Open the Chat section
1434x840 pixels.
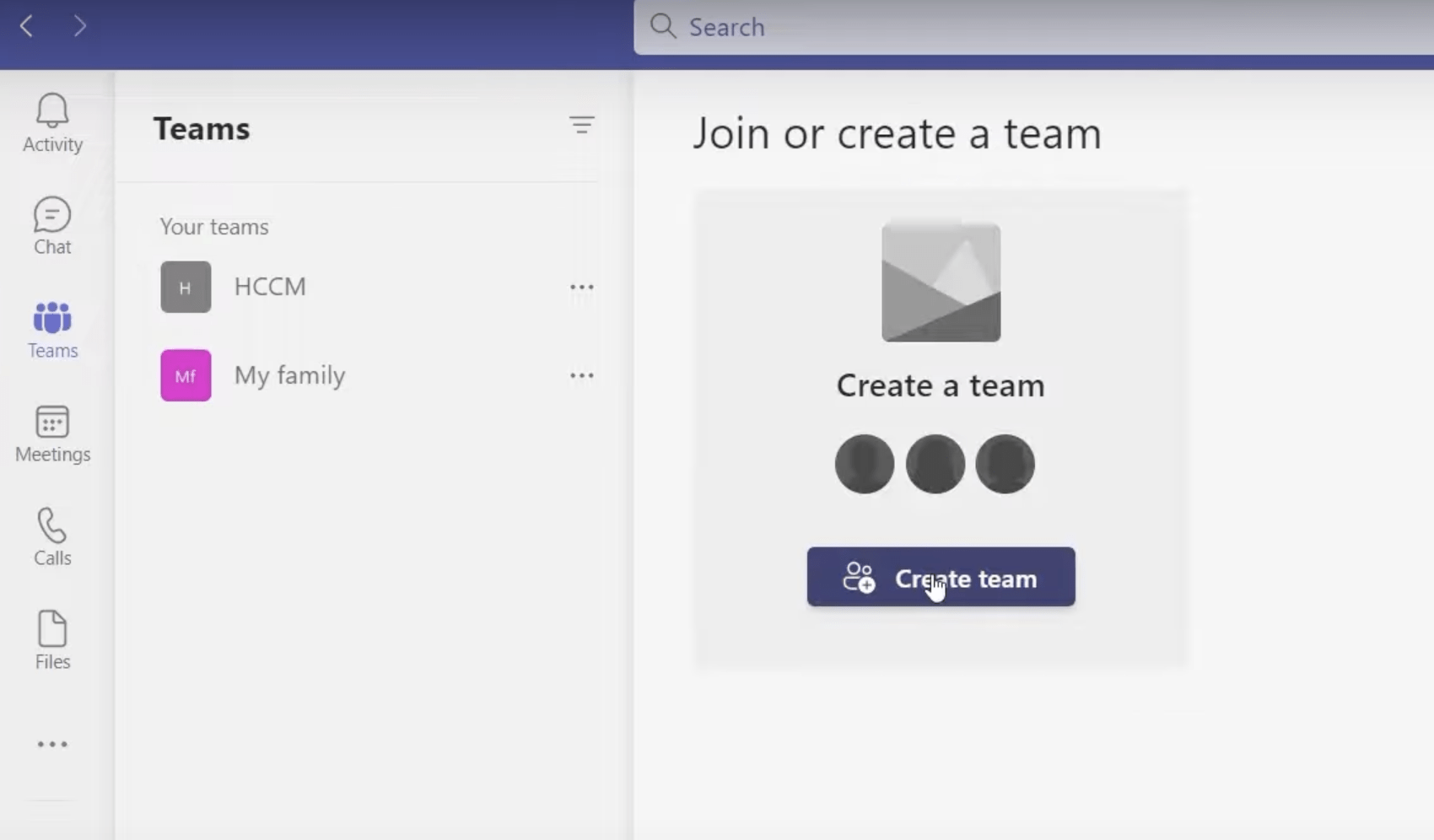(52, 226)
